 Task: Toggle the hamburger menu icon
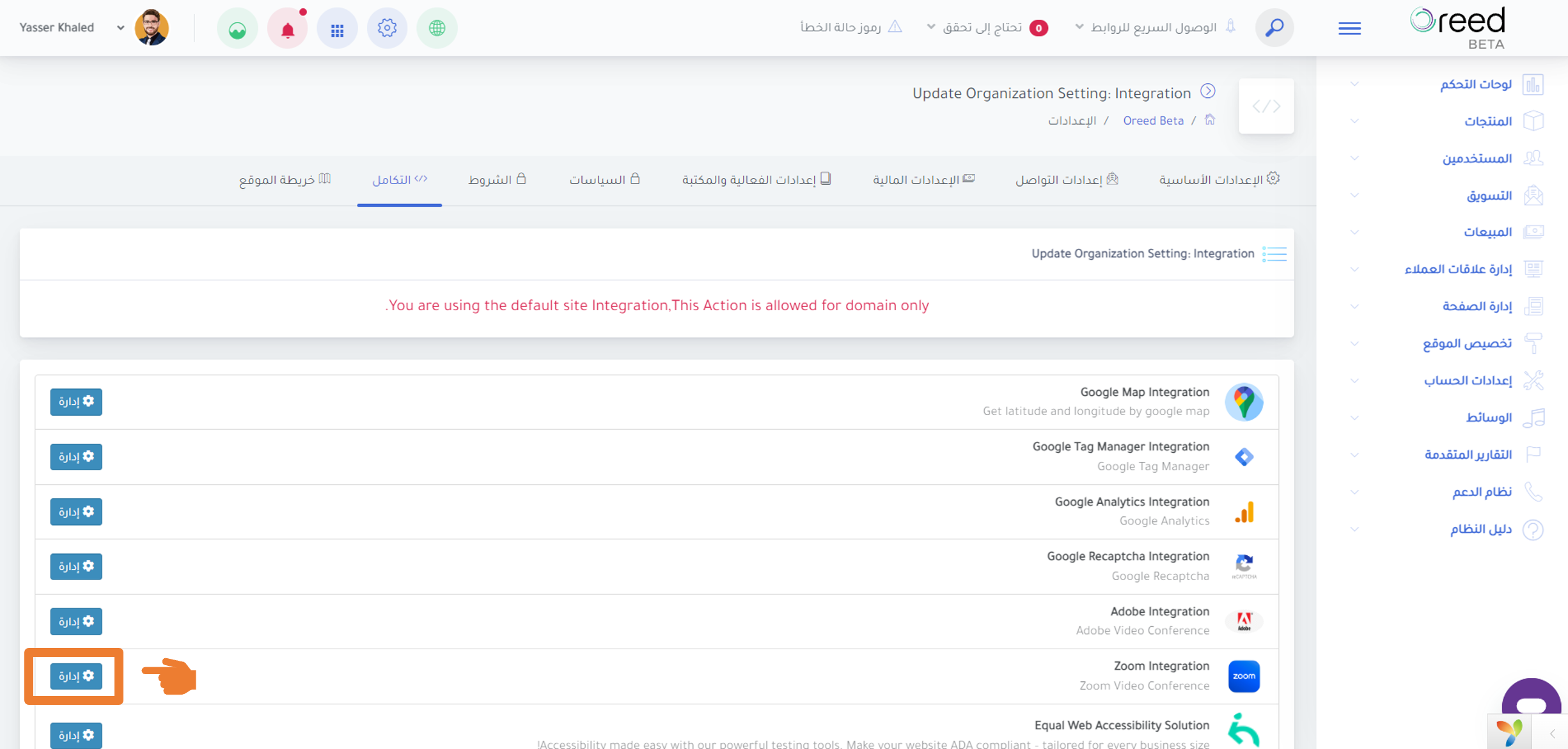(x=1349, y=28)
